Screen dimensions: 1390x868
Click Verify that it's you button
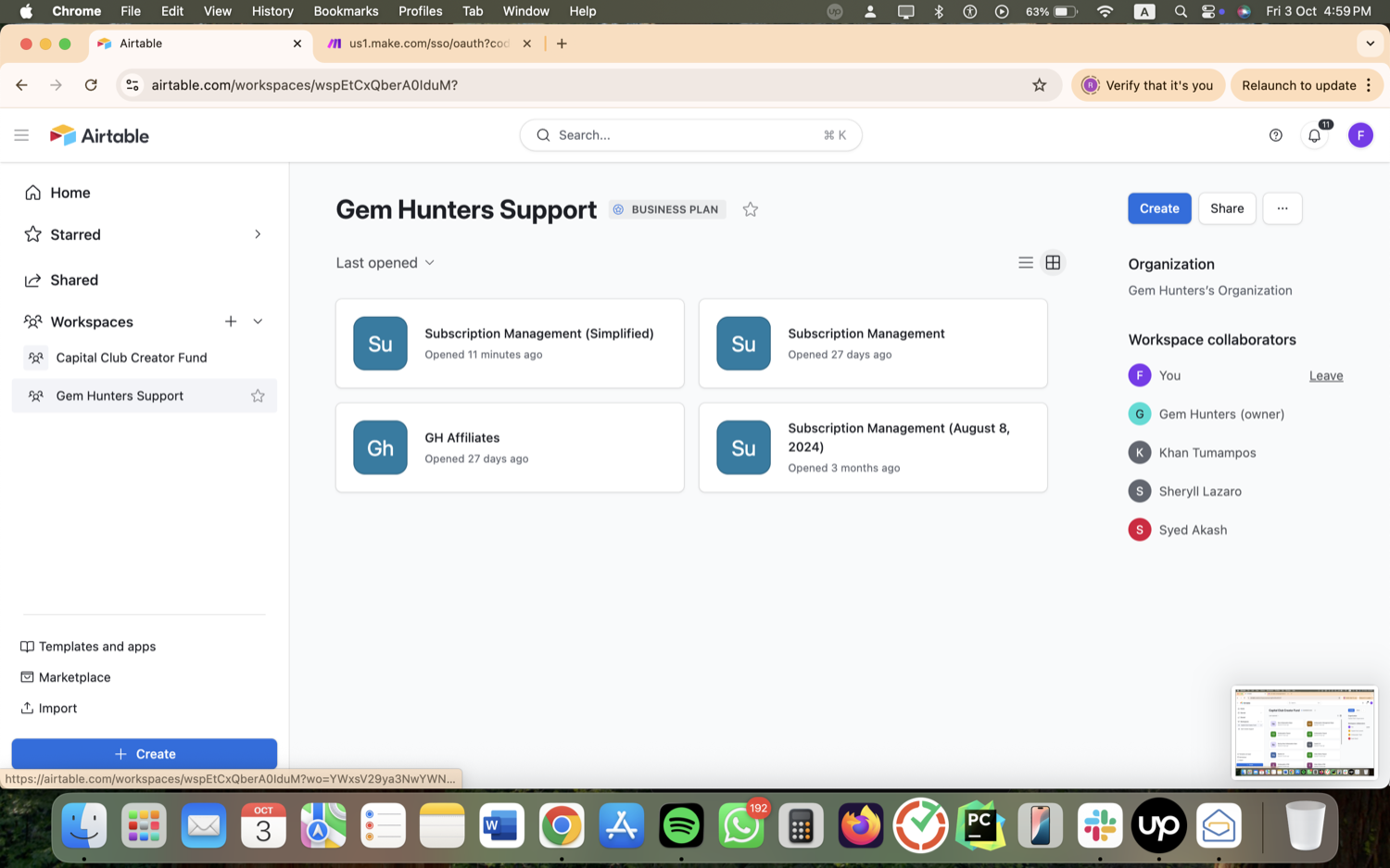click(1147, 85)
